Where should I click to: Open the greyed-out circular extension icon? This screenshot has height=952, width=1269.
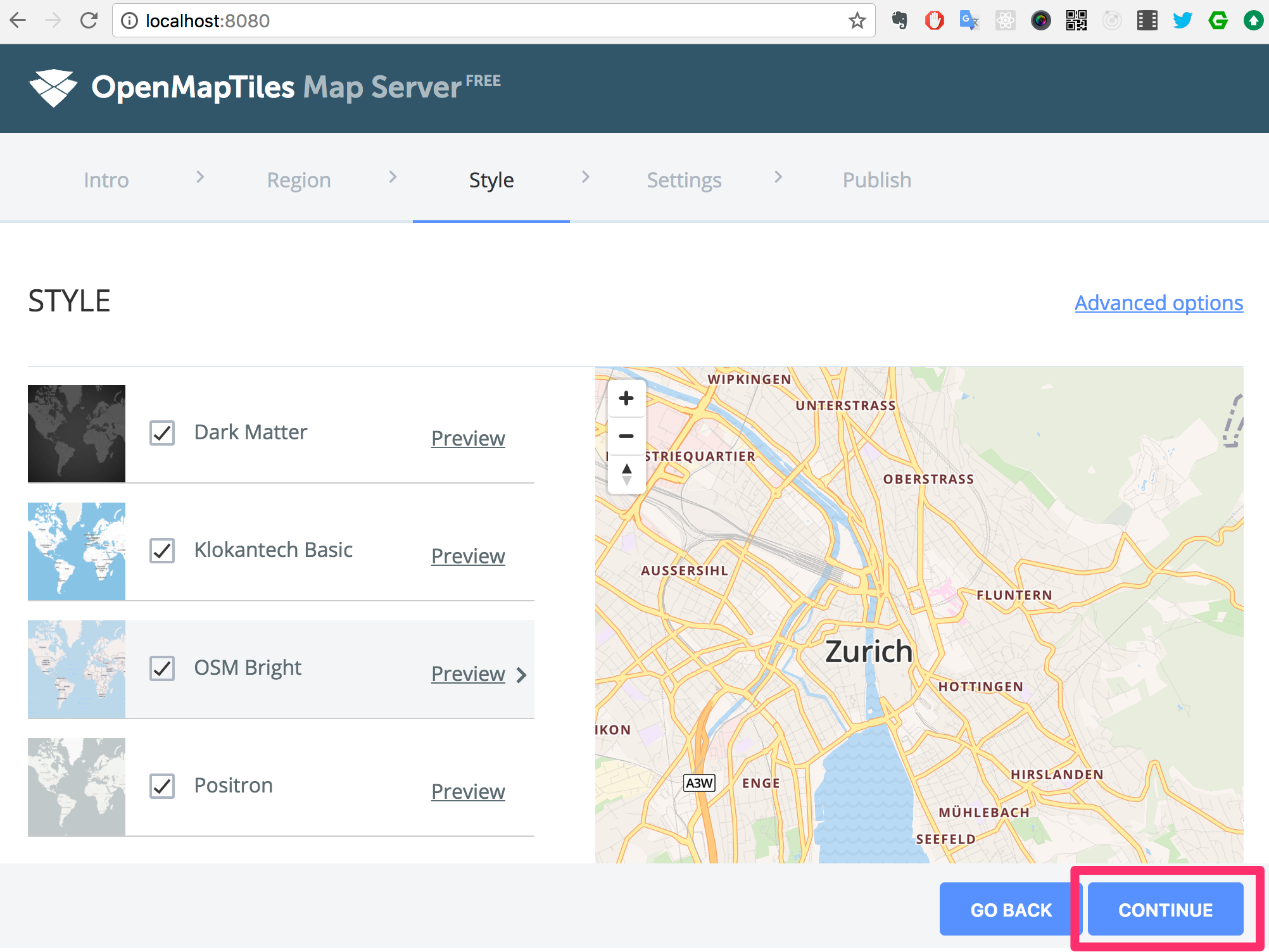(x=1111, y=21)
